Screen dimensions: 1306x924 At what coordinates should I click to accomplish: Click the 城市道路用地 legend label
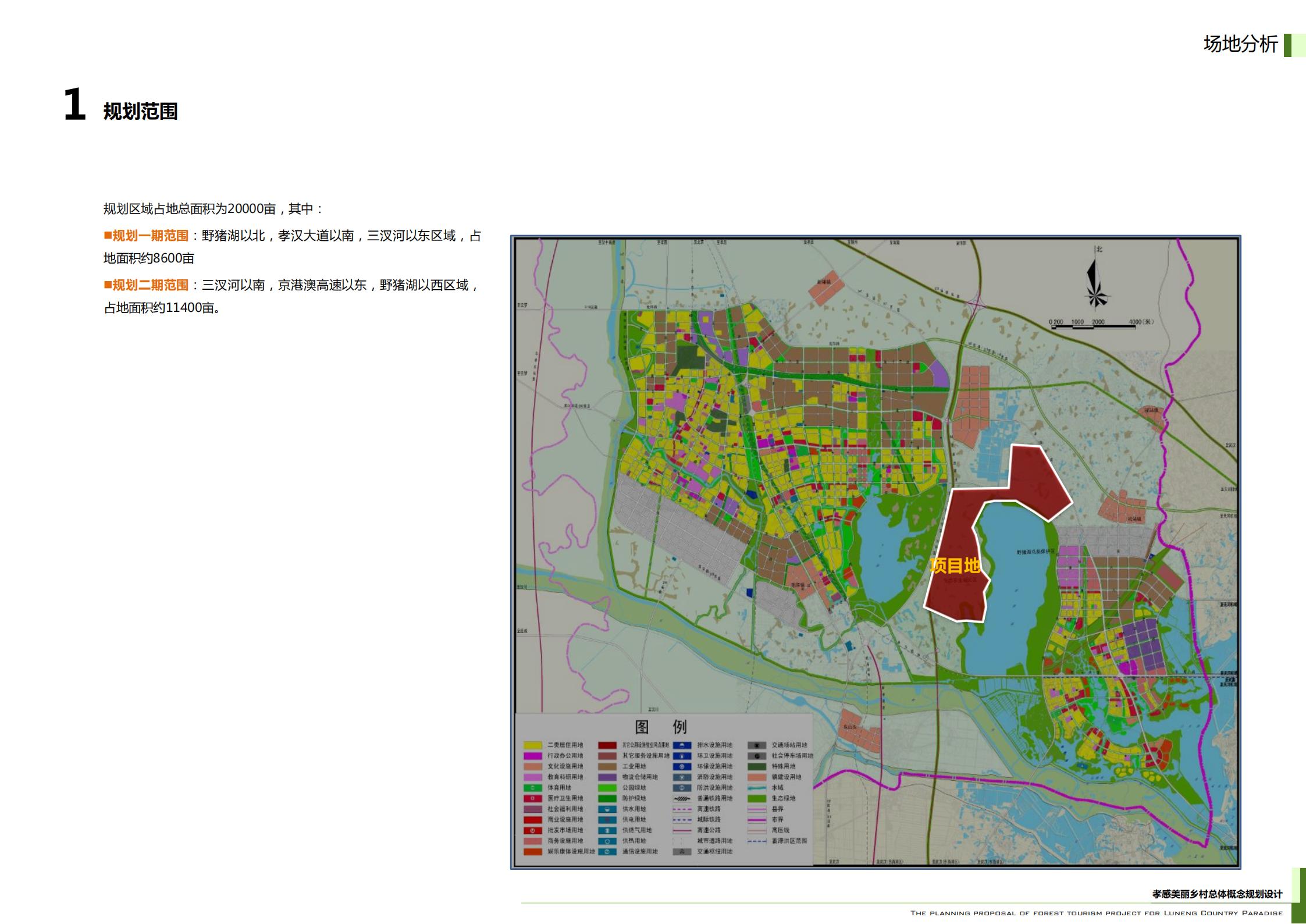click(715, 841)
